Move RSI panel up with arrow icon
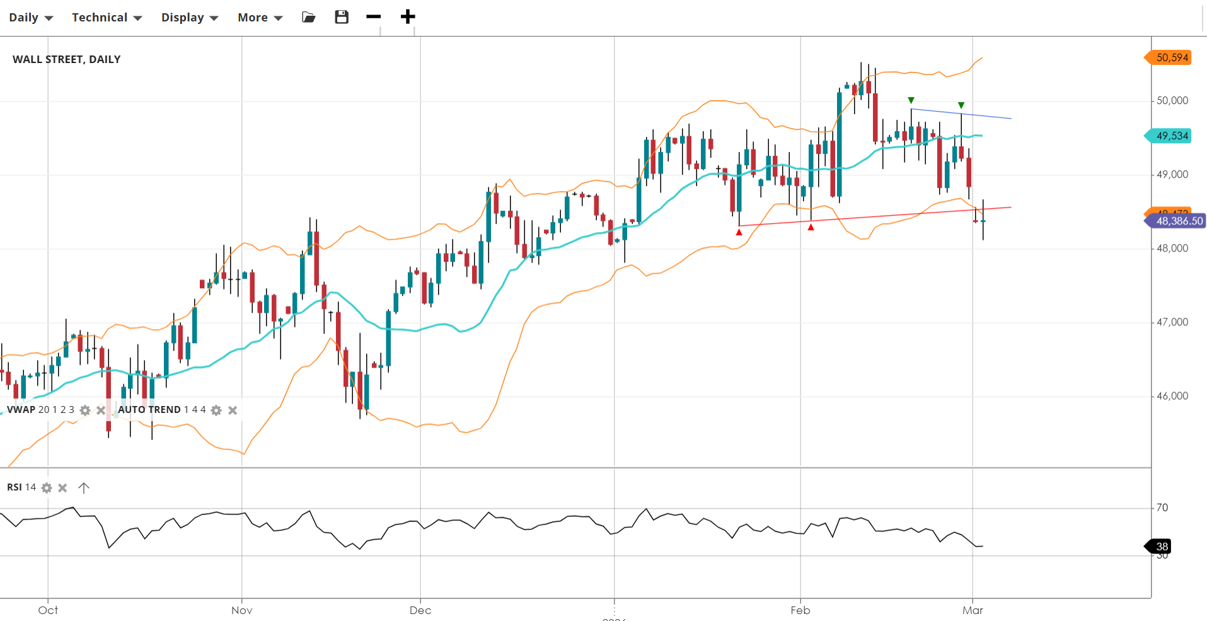1207x621 pixels. (x=84, y=488)
